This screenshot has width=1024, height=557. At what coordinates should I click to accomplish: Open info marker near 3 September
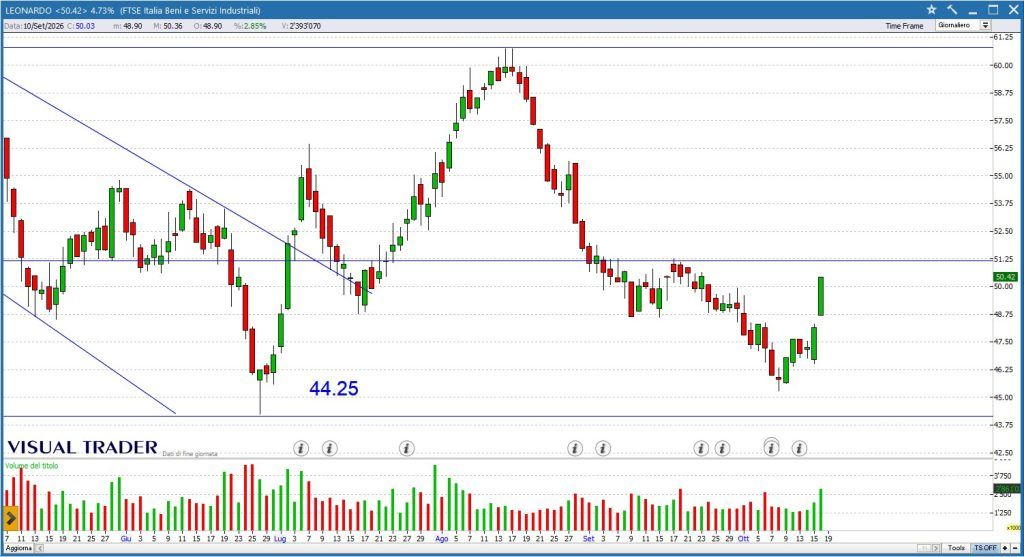click(603, 448)
